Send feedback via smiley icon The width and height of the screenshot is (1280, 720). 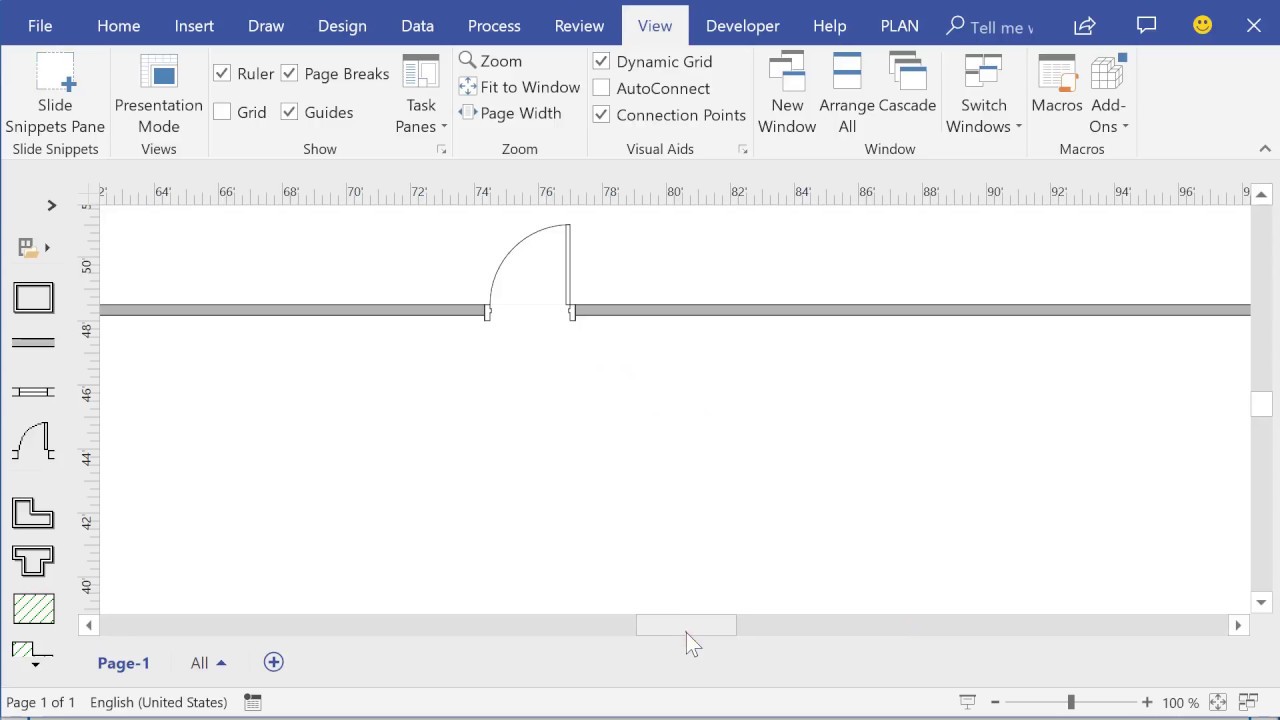1202,26
